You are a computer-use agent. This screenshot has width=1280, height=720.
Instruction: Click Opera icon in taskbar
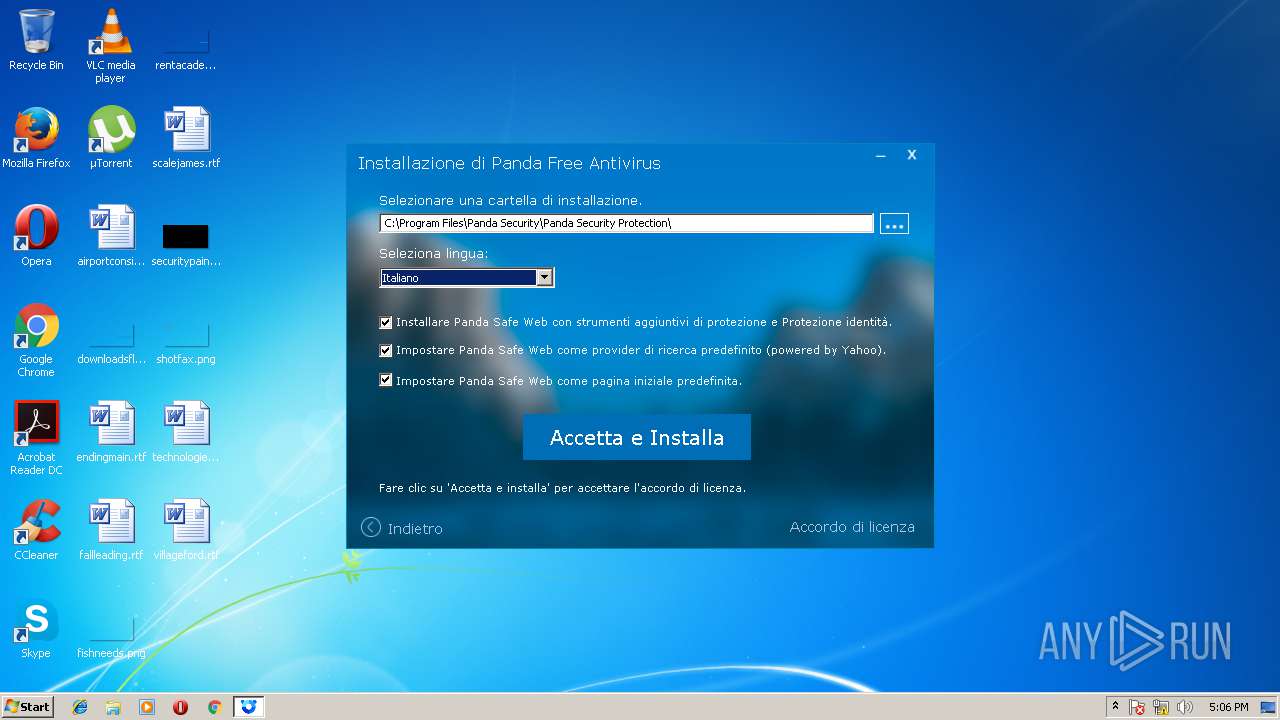point(180,707)
